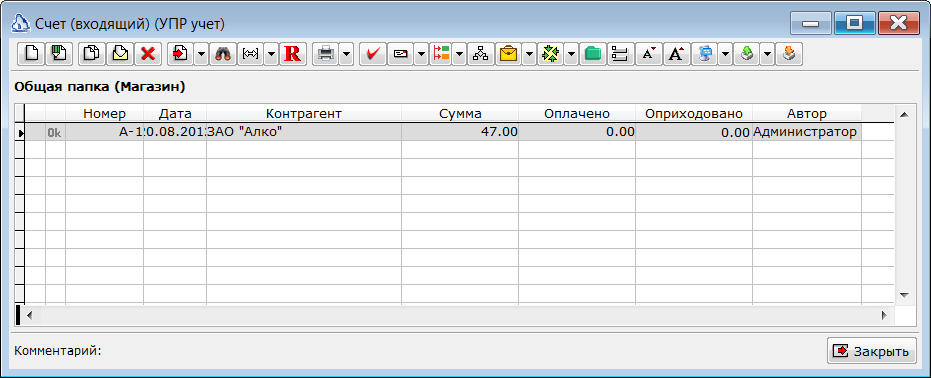Viewport: 931px width, 378px height.
Task: Expand dropdown beside small card icon
Action: point(422,54)
